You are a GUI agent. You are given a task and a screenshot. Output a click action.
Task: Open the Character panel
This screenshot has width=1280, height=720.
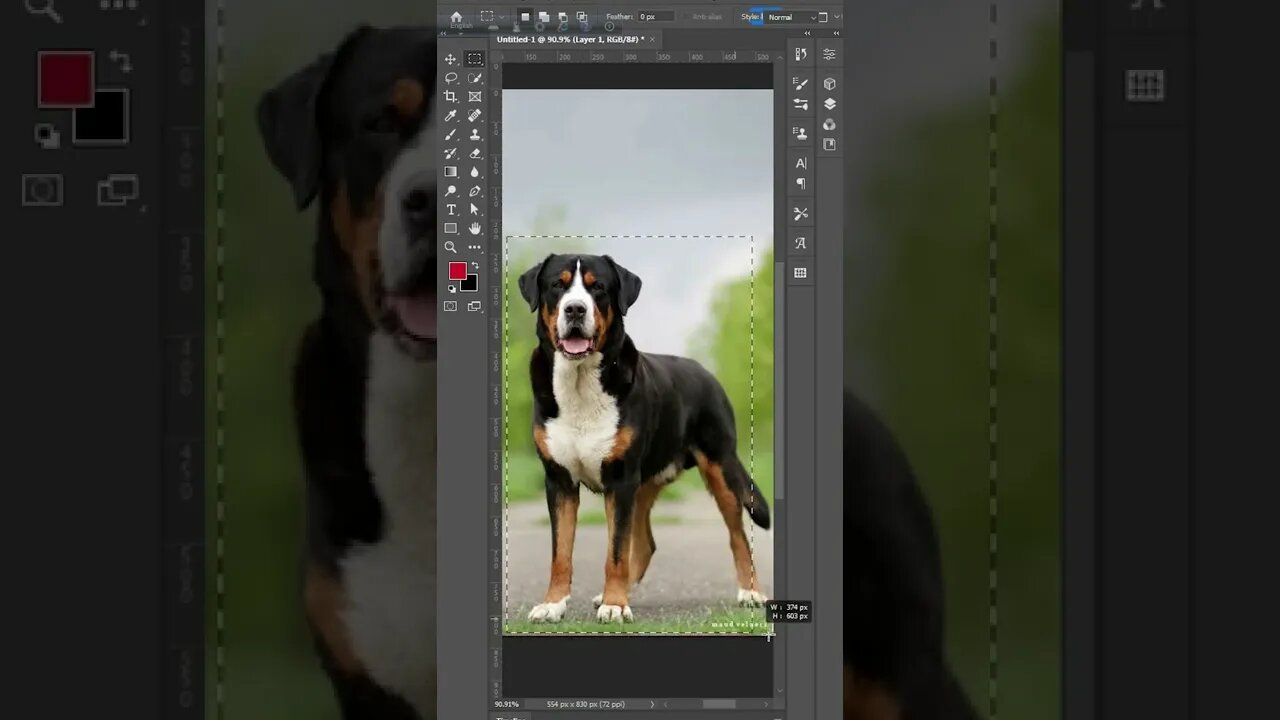tap(801, 163)
